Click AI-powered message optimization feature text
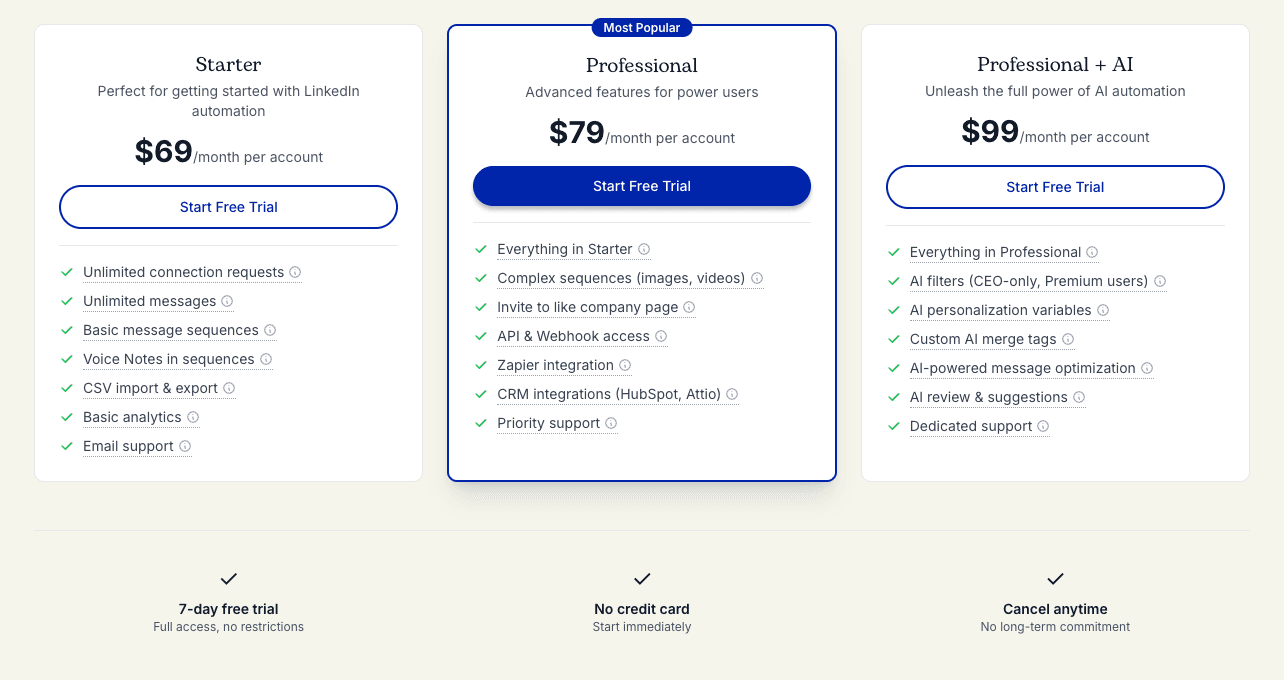 point(1022,368)
